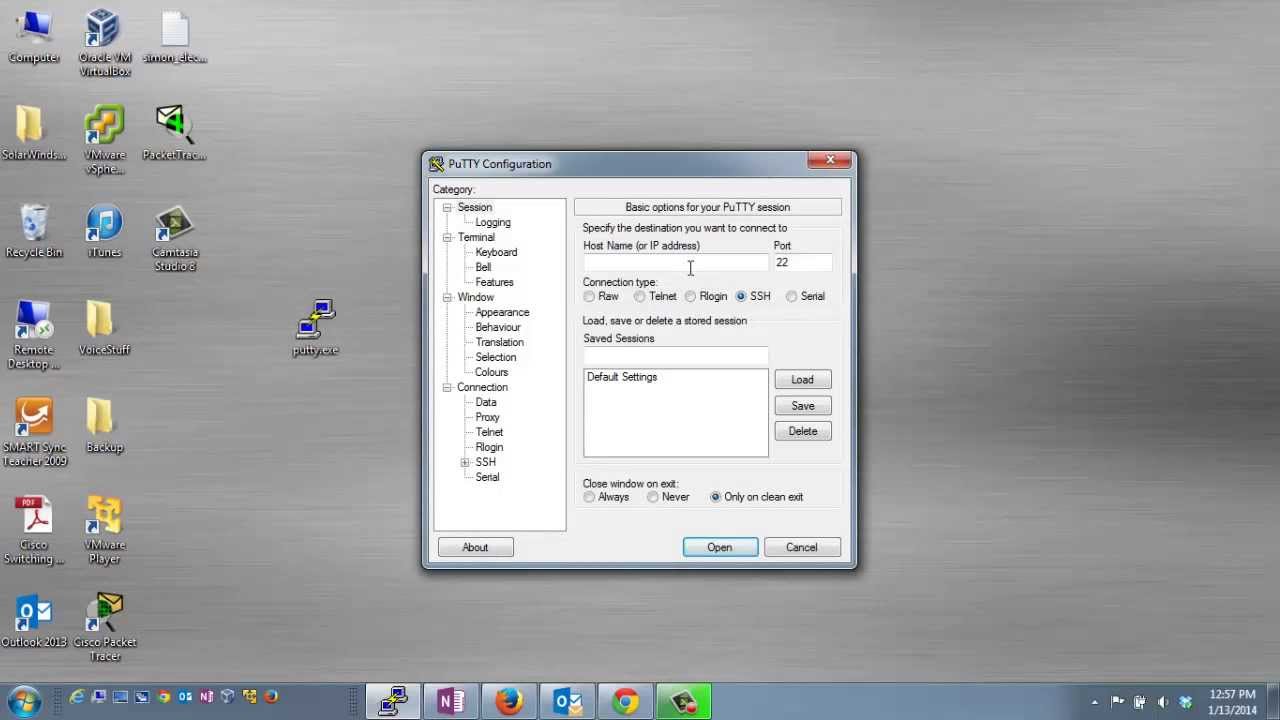Click the Saved Sessions name field
Screen dimensions: 1280x720
click(x=676, y=356)
